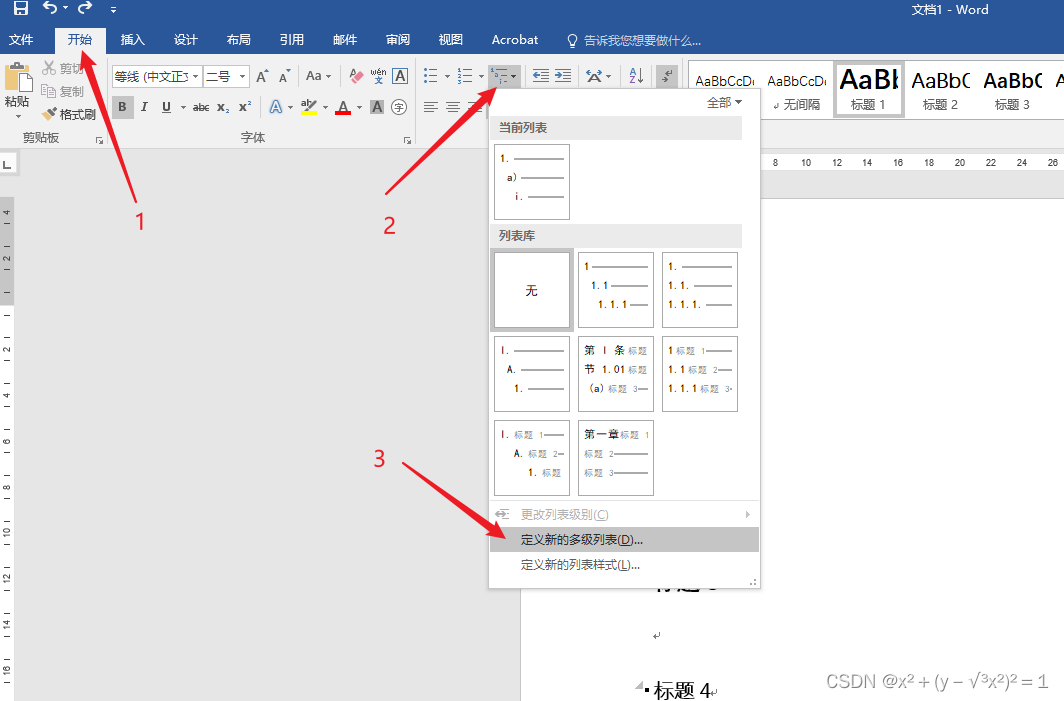Viewport: 1064px width, 701px height.
Task: Decrease font size with the shrink font icon
Action: (x=285, y=76)
